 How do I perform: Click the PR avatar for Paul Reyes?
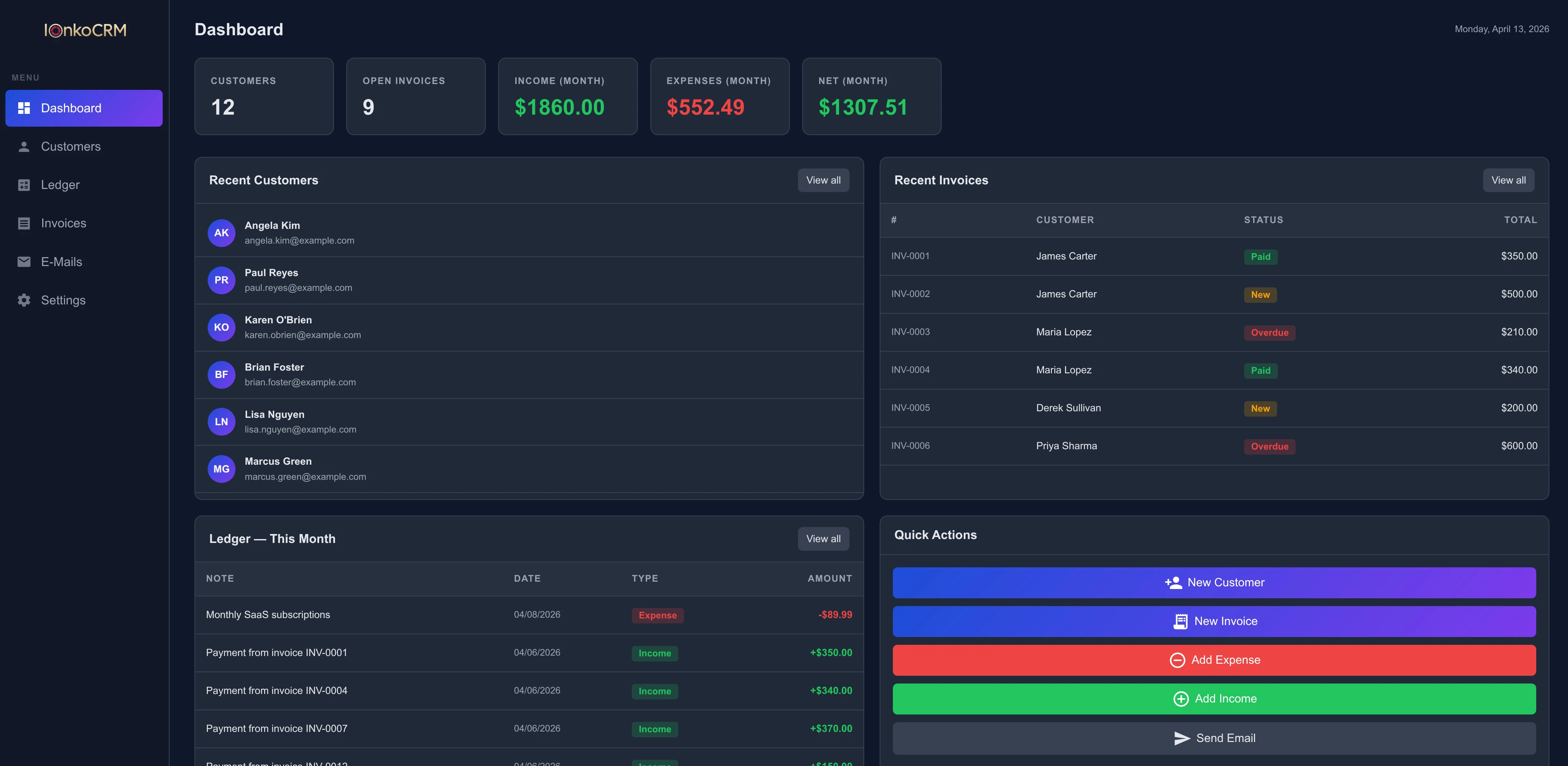coord(222,280)
